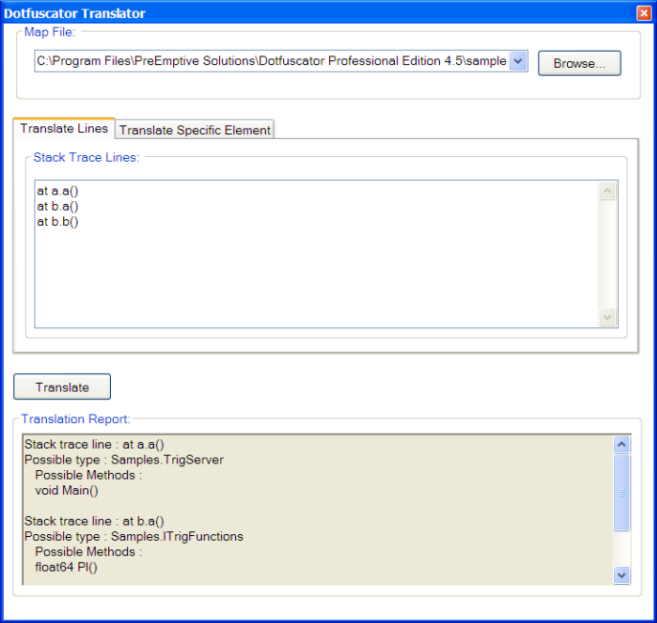Click the 'void Main()' report line

click(x=67, y=490)
